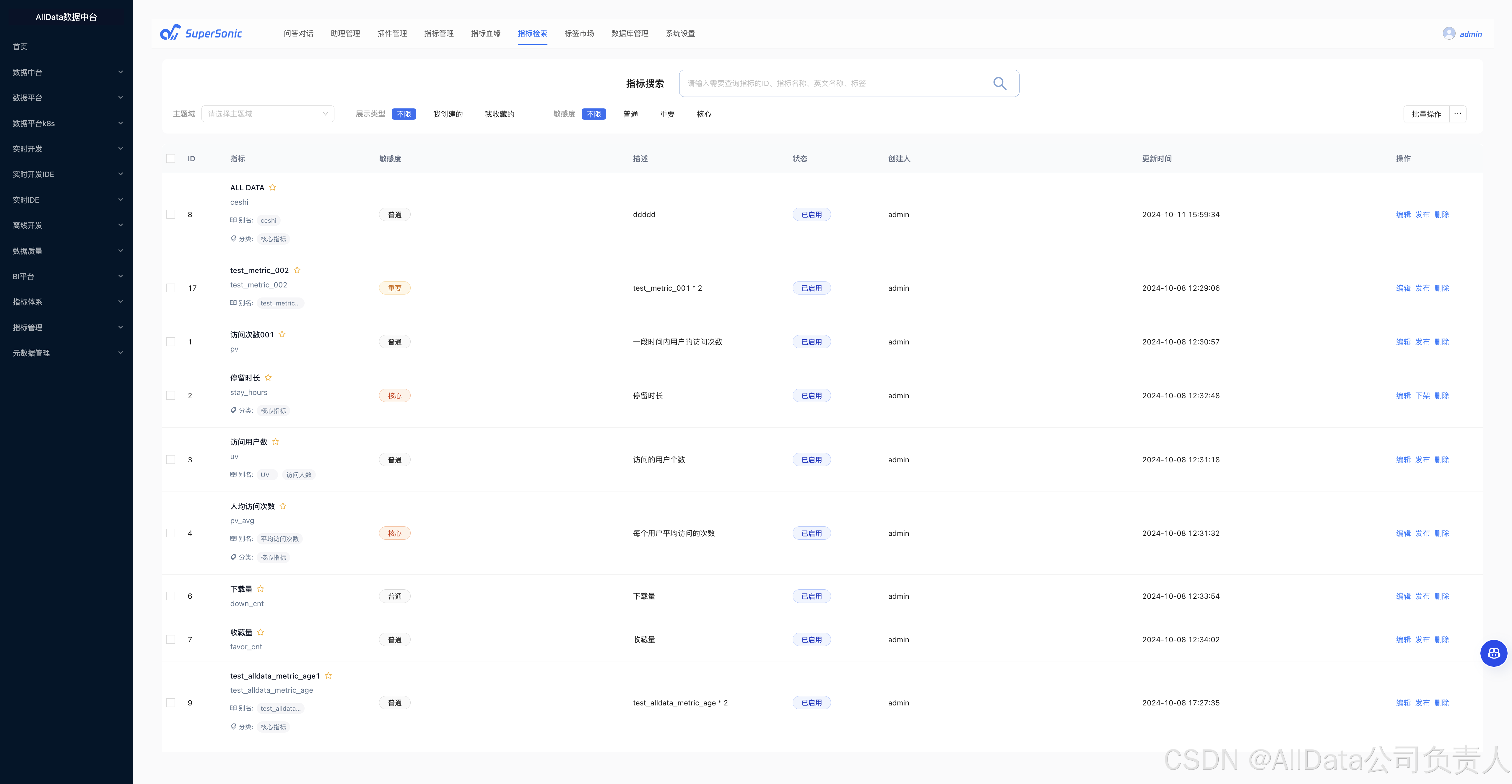Select checkbox for metric ID 17
This screenshot has height=784, width=1512.
171,288
